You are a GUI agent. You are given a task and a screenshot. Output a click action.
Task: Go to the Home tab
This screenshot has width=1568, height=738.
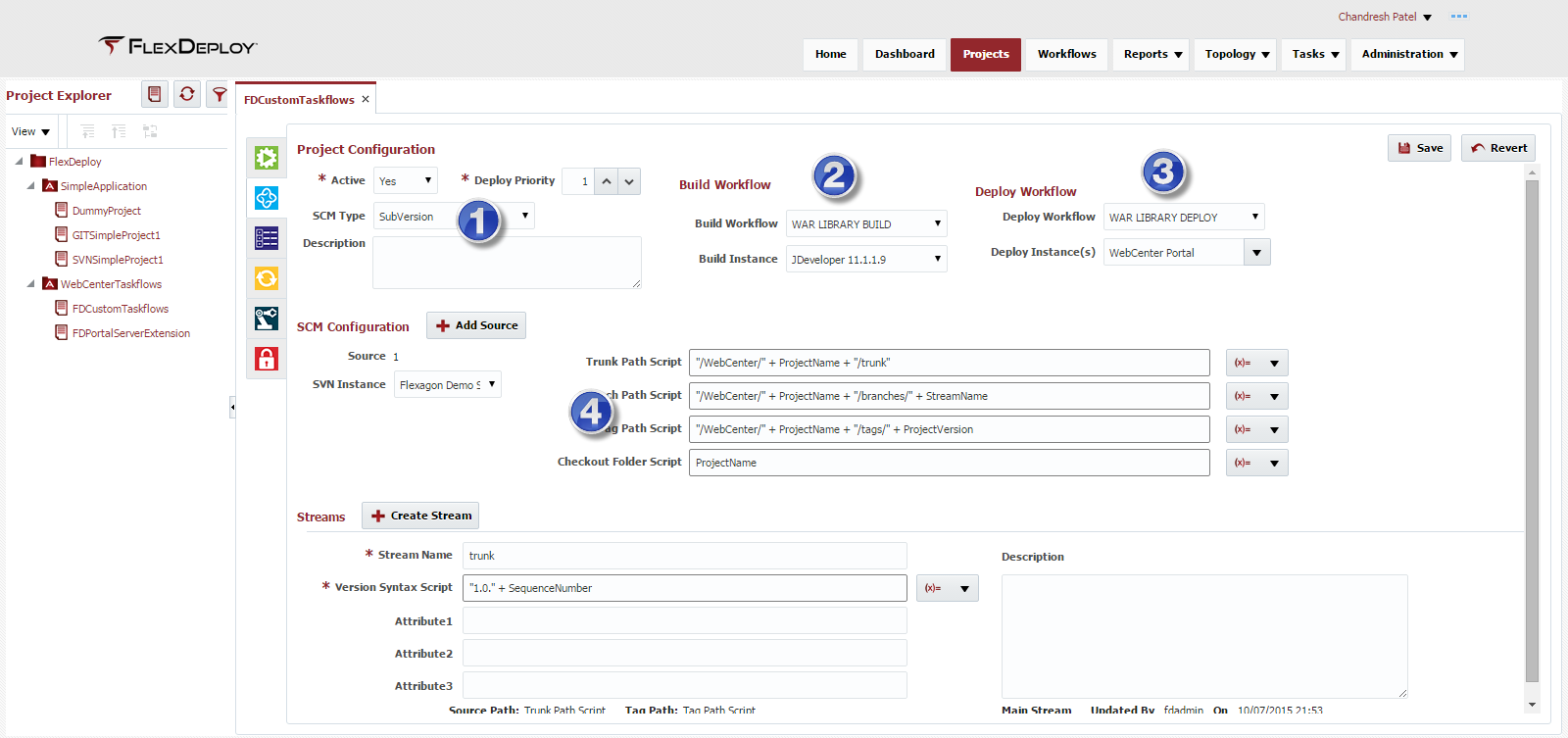tap(830, 54)
